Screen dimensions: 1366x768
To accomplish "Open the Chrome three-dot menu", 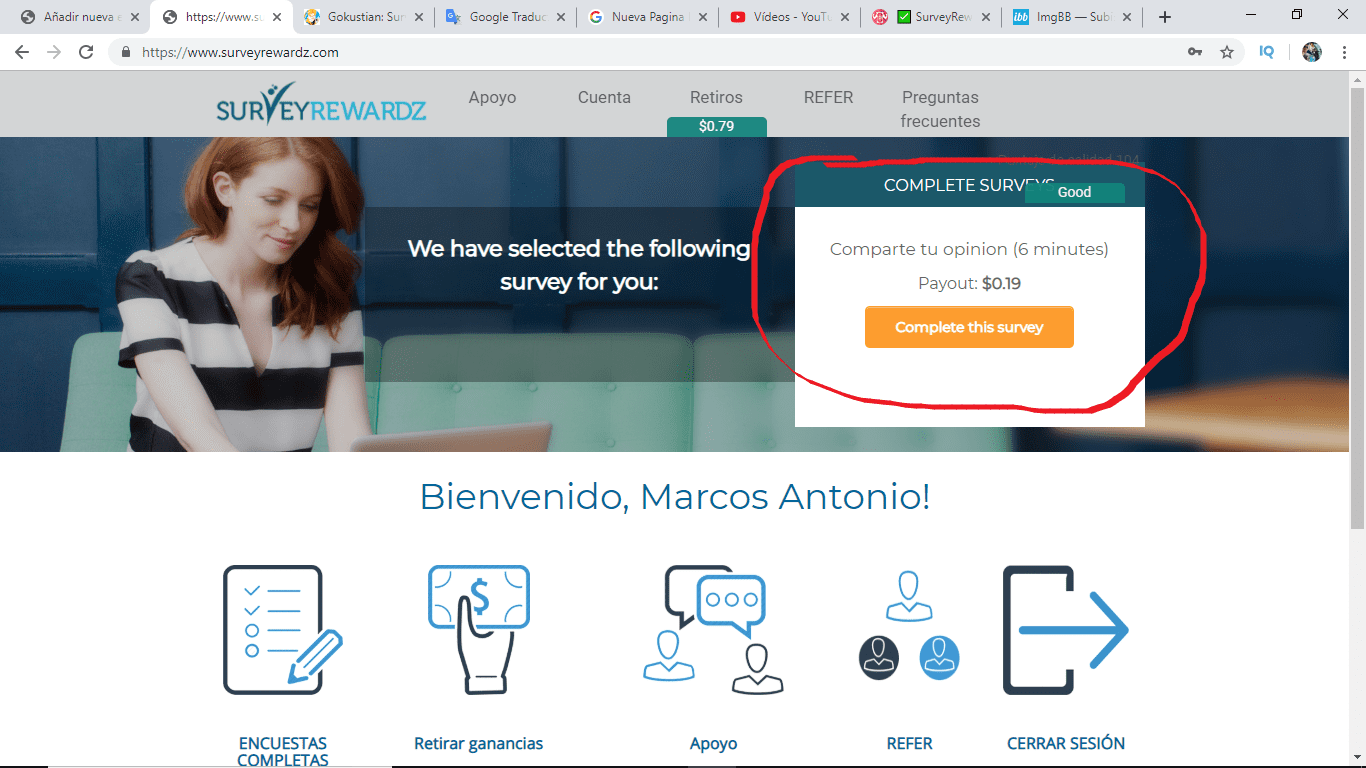I will click(1345, 52).
